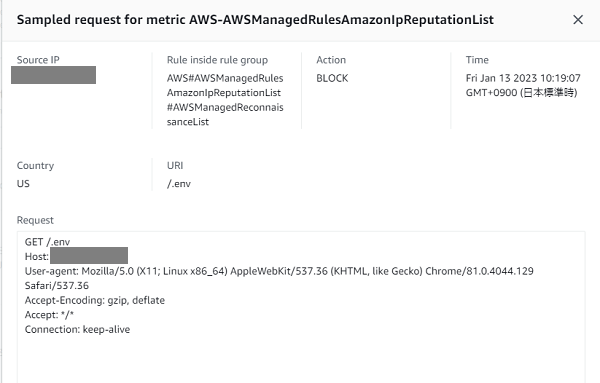Click the rule name AWSManagedReconnaissanceList text
This screenshot has width=600, height=383.
pos(225,114)
